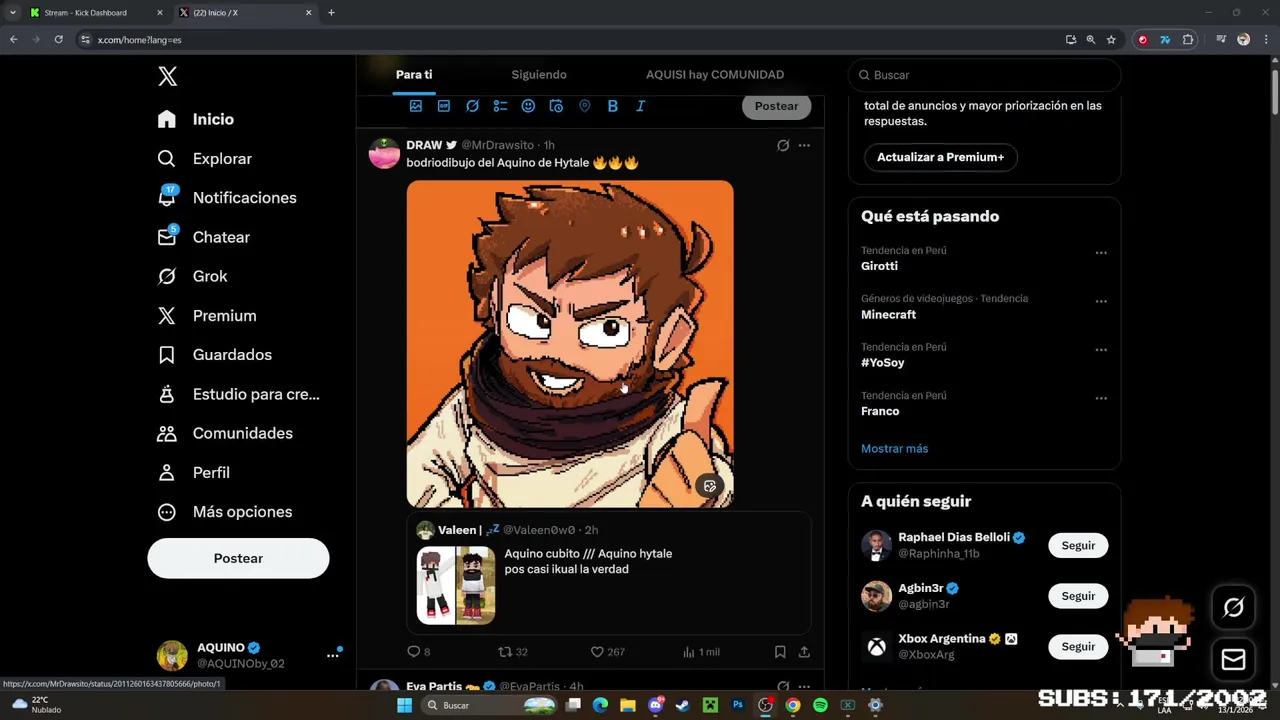Open Chrome extensions puzzle icon
The image size is (1280, 720).
(x=1188, y=40)
